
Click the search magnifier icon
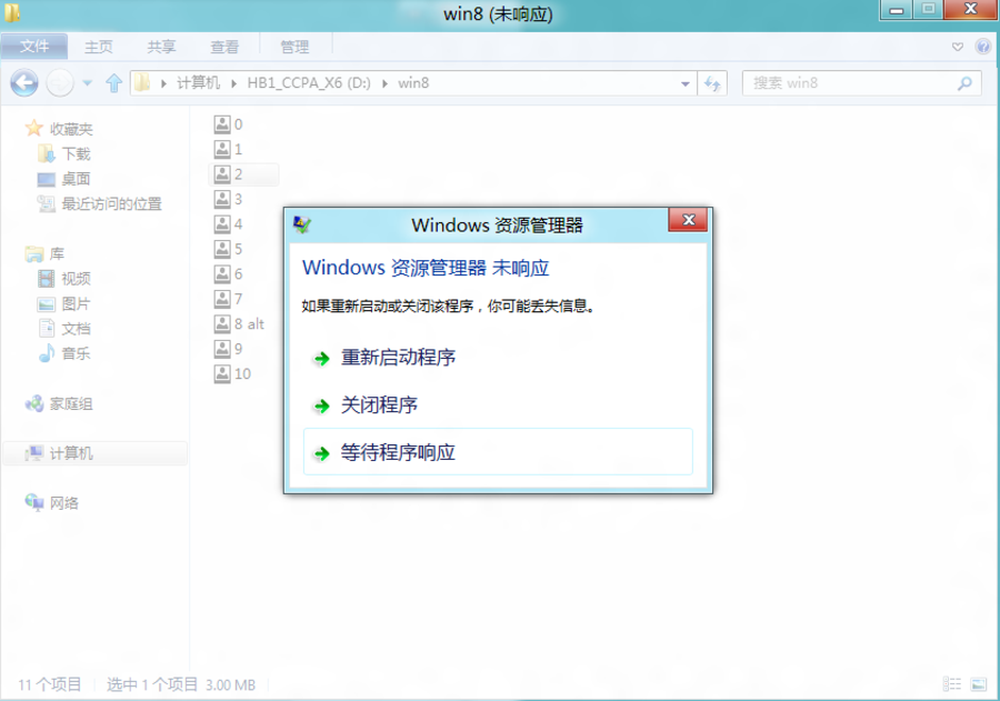965,84
